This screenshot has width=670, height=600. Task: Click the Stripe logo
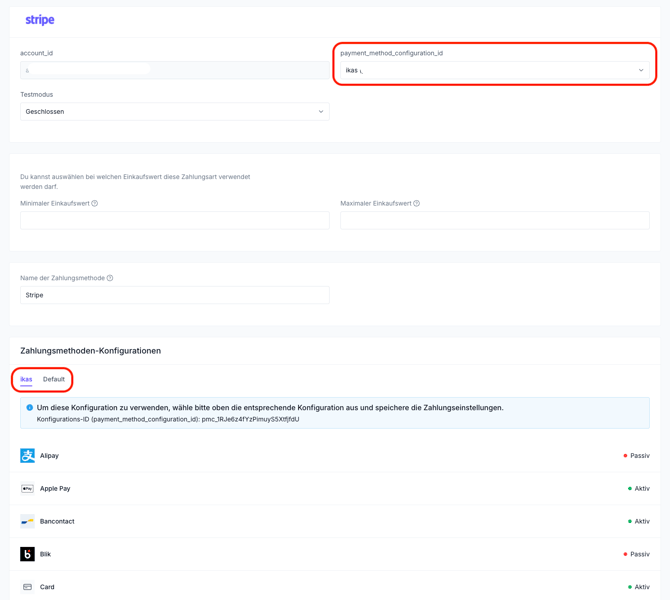tap(40, 20)
